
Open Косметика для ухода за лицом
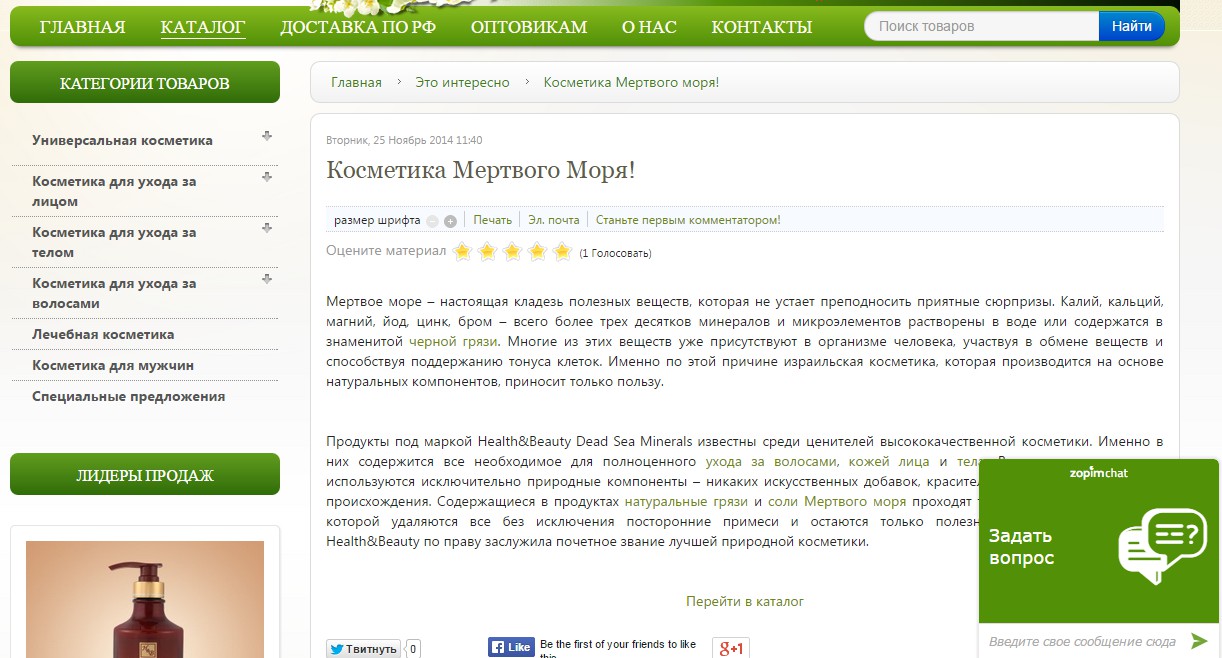click(114, 191)
